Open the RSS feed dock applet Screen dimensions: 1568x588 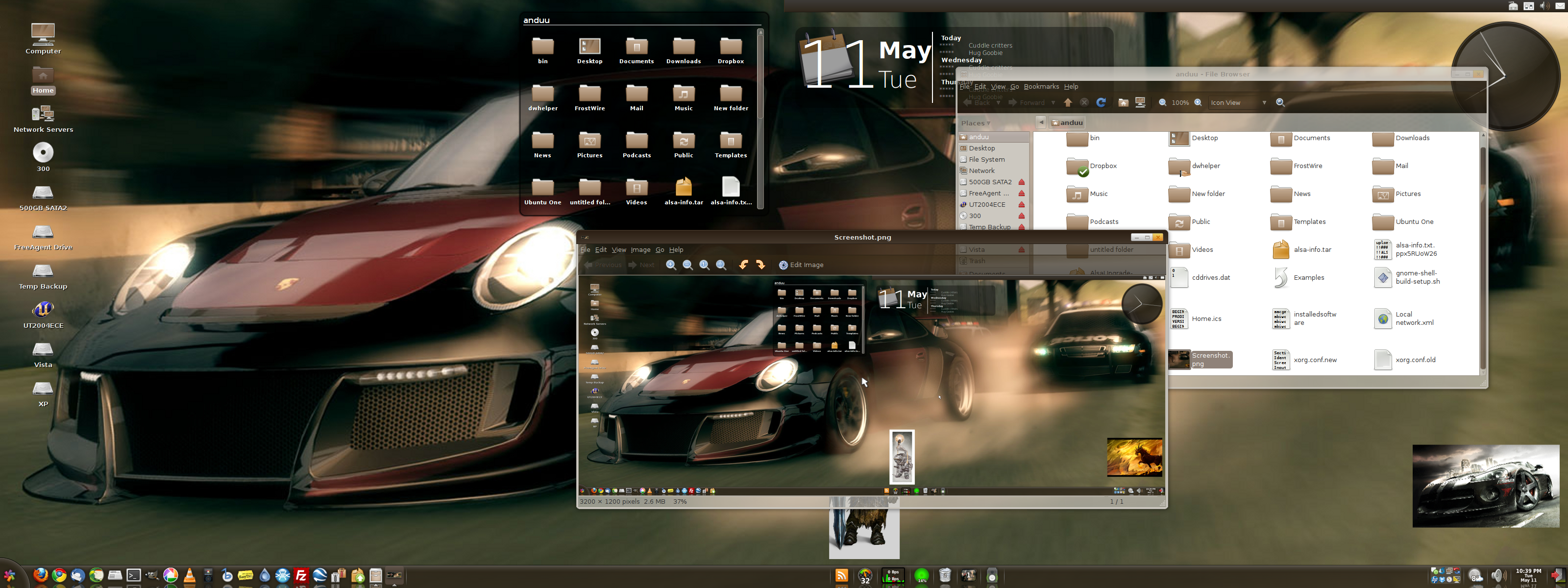tap(841, 575)
